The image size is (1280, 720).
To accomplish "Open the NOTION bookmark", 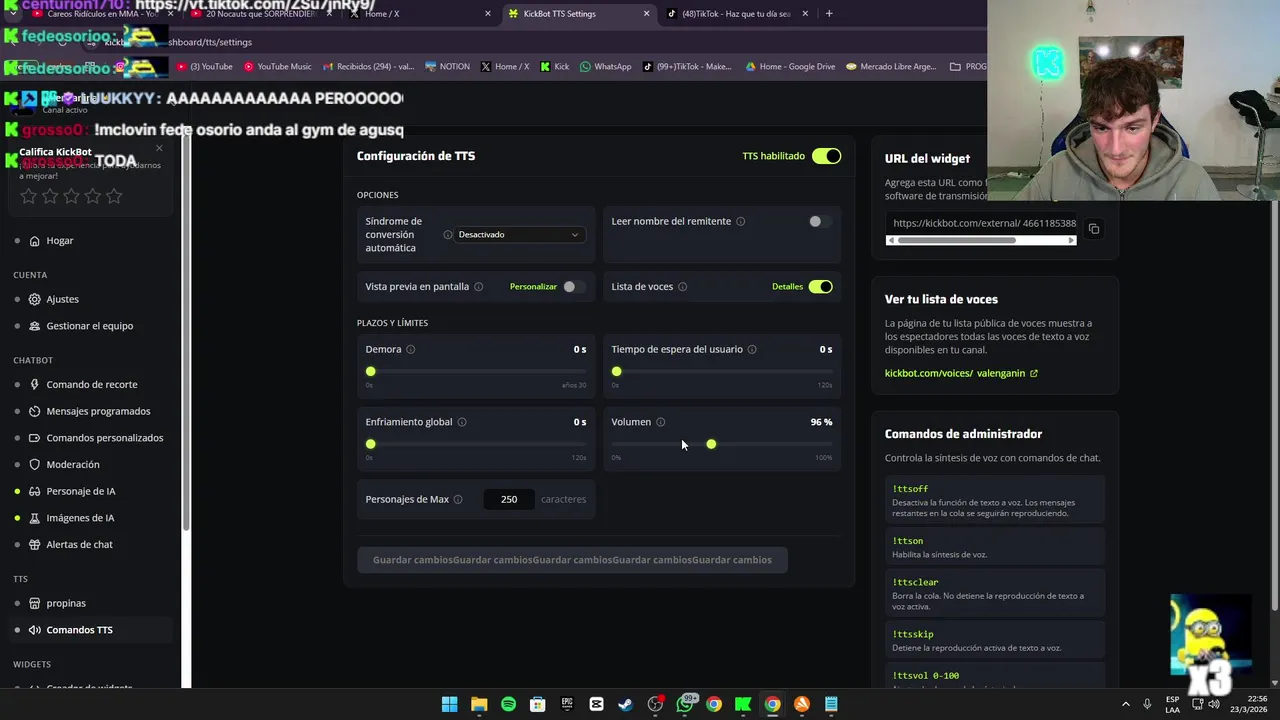I will click(447, 67).
